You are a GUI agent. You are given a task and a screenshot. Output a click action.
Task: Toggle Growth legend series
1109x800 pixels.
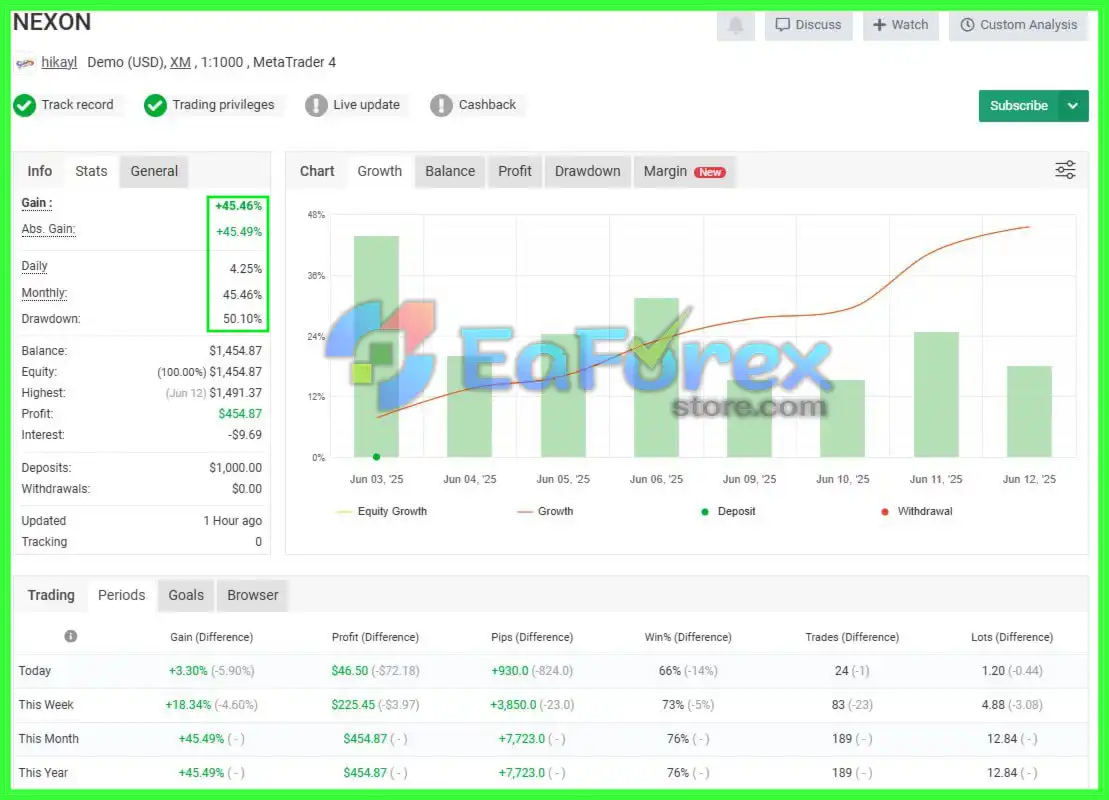[545, 511]
